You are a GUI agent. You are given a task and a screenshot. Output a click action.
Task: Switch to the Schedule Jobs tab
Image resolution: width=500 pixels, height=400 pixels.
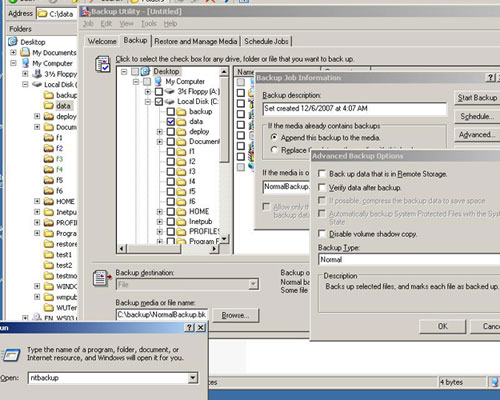(266, 41)
